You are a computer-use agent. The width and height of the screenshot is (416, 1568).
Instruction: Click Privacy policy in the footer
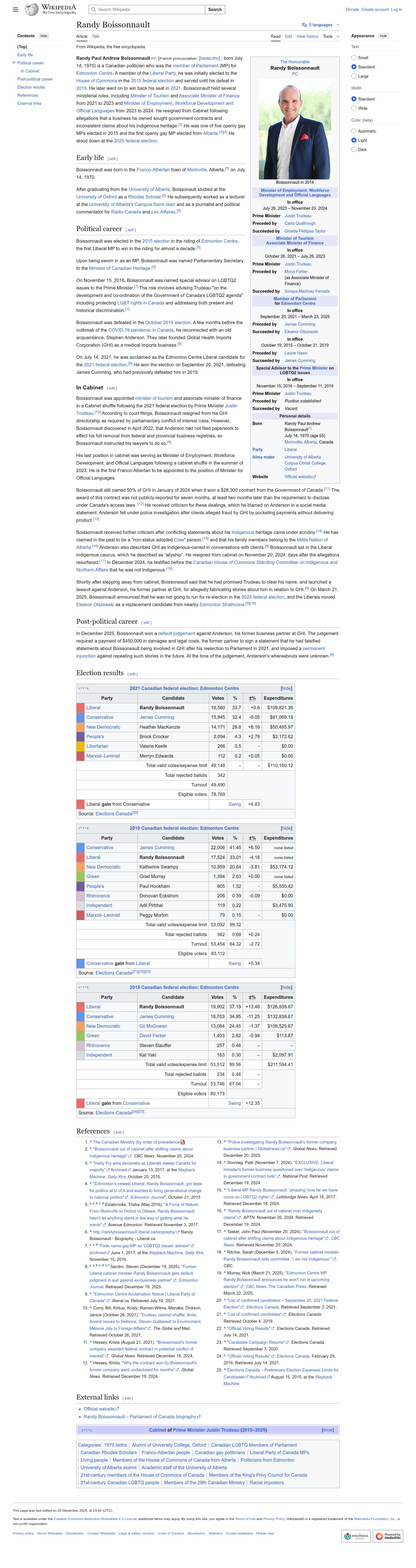coord(23,1533)
